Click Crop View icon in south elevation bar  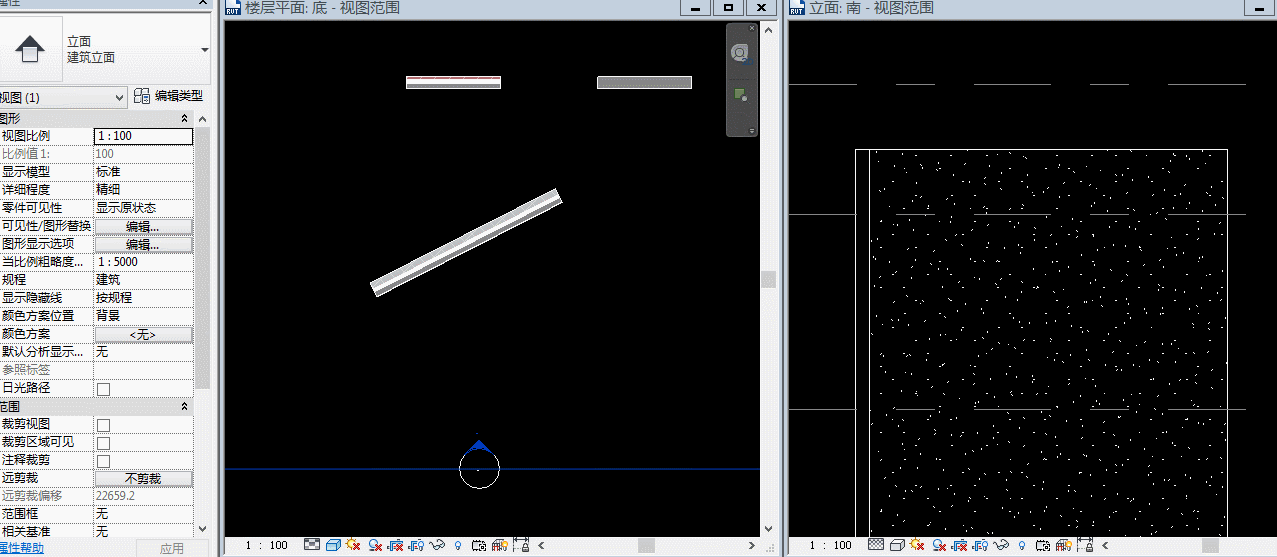pos(960,545)
